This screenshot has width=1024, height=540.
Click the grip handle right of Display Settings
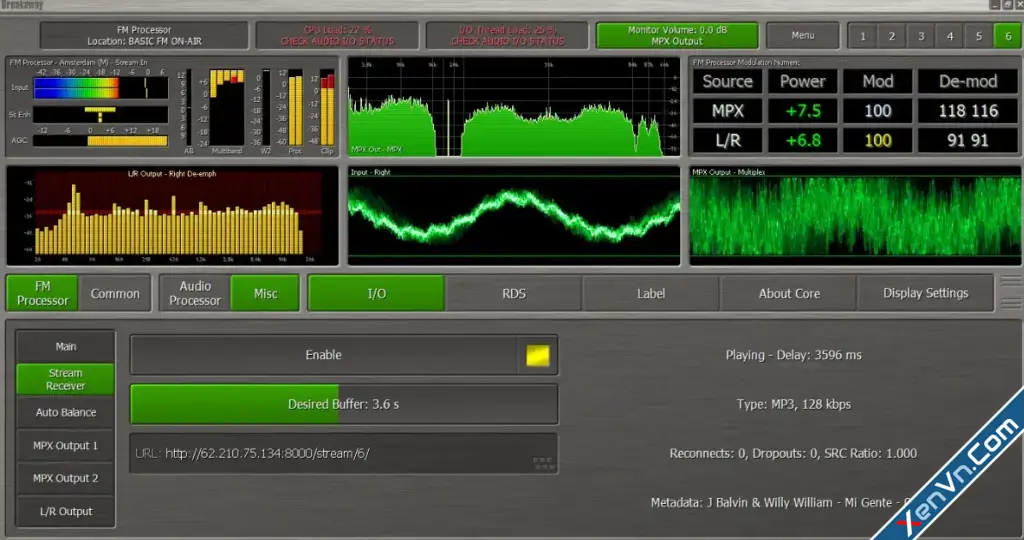1012,293
